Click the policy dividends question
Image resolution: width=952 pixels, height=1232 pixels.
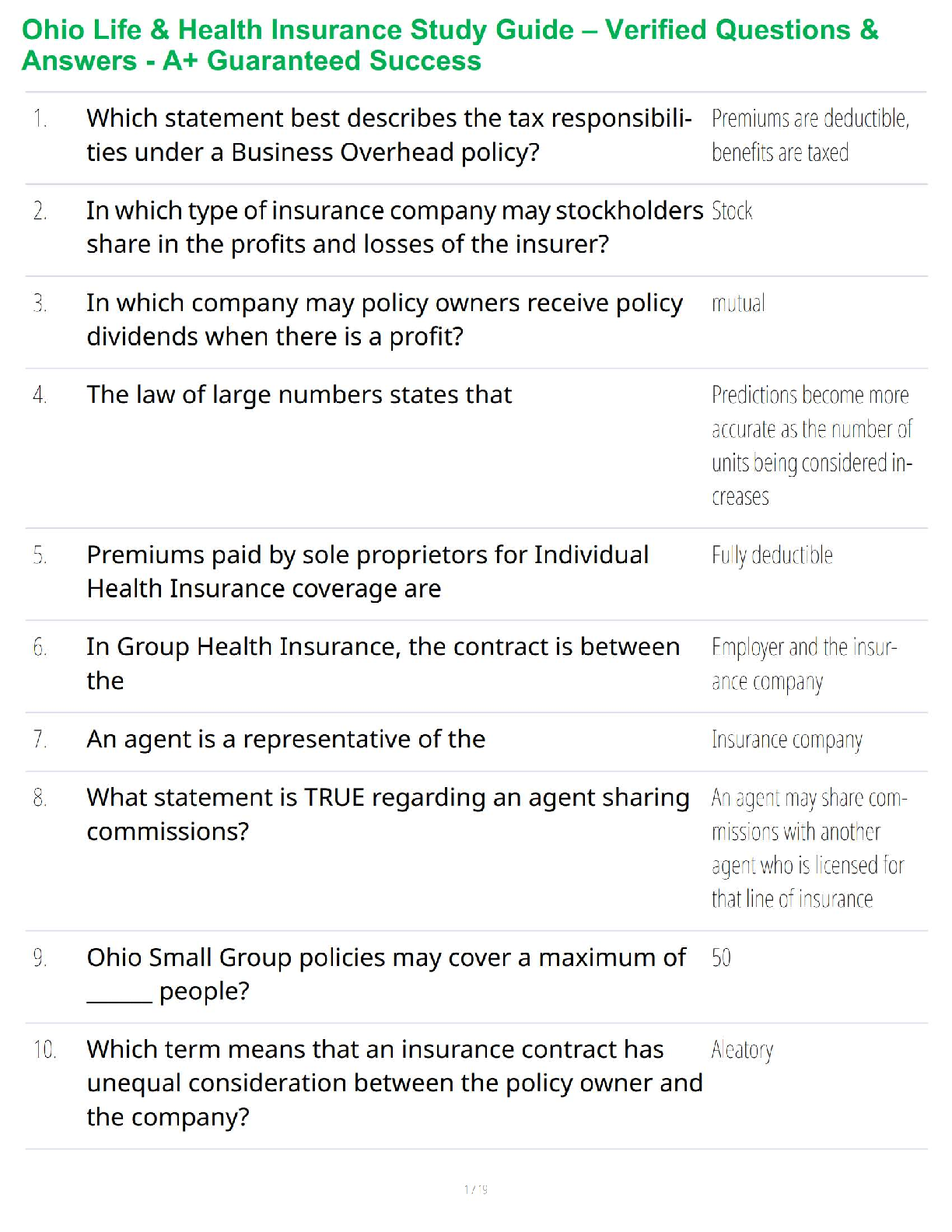tap(384, 320)
